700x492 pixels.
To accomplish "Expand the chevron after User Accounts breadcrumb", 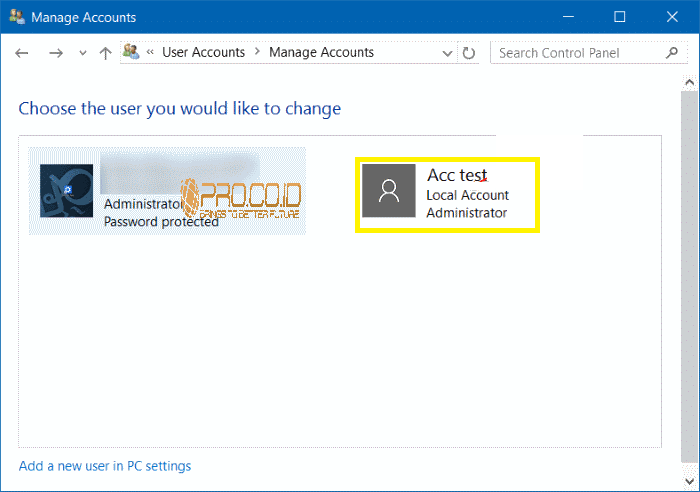I will pos(257,52).
